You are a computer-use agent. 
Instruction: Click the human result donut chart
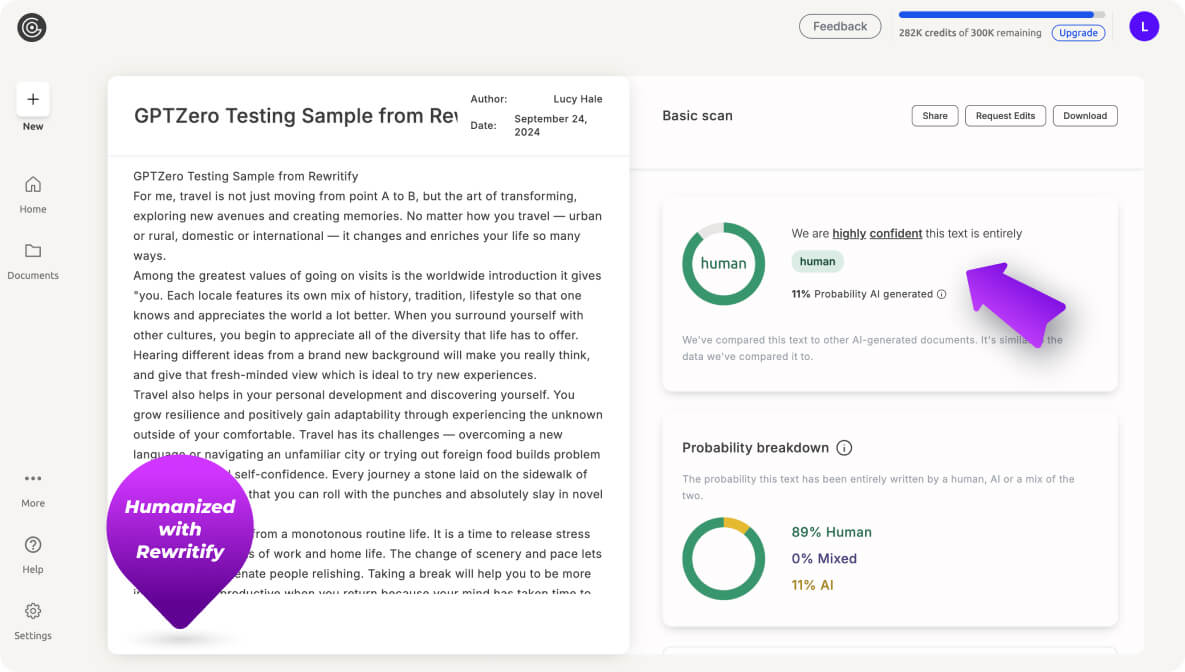coord(723,264)
